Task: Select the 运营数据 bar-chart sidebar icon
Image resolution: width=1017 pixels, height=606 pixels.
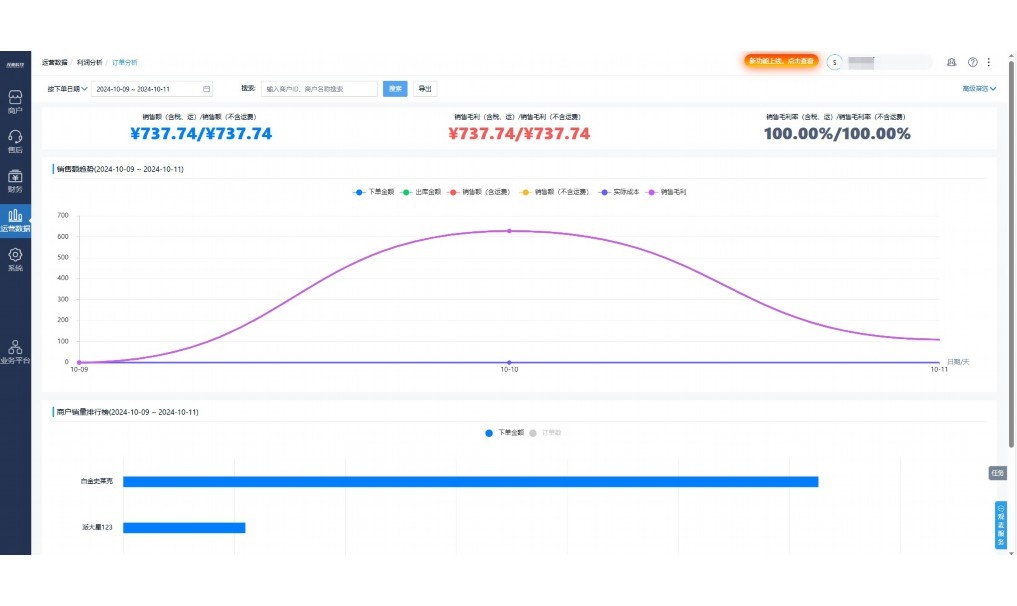Action: (15, 219)
